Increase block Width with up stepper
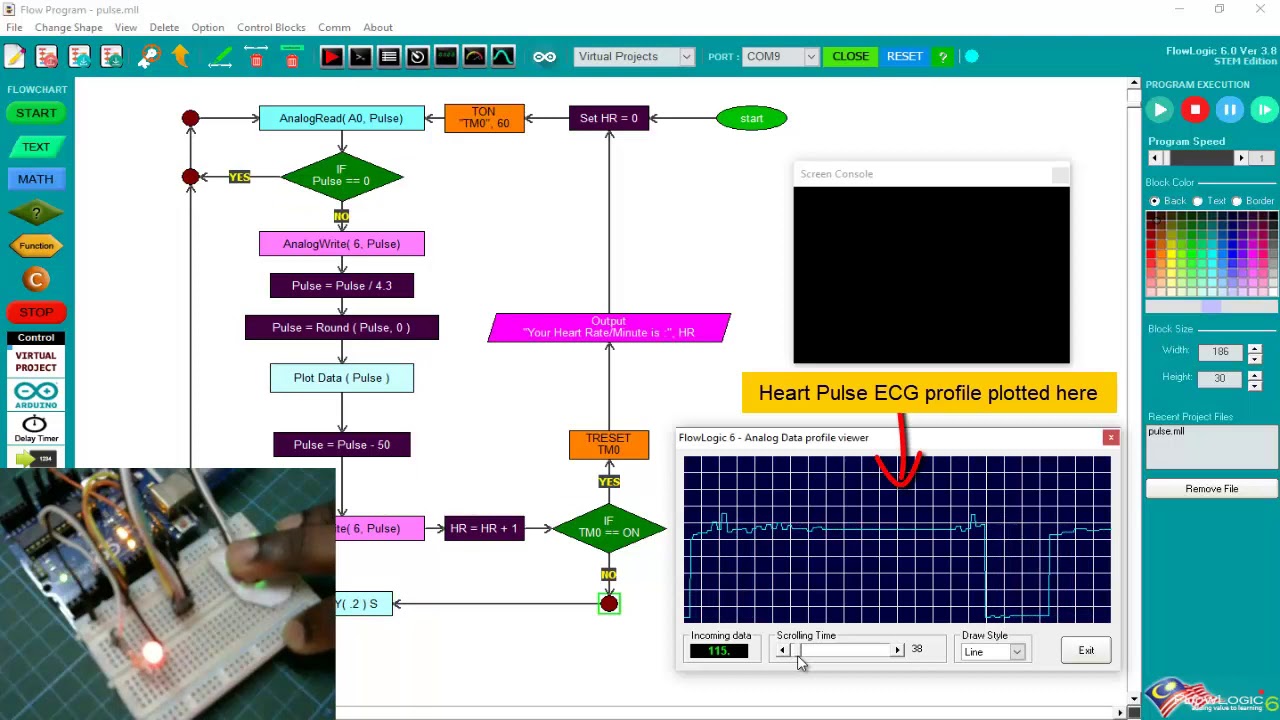This screenshot has height=720, width=1280. tap(1254, 347)
